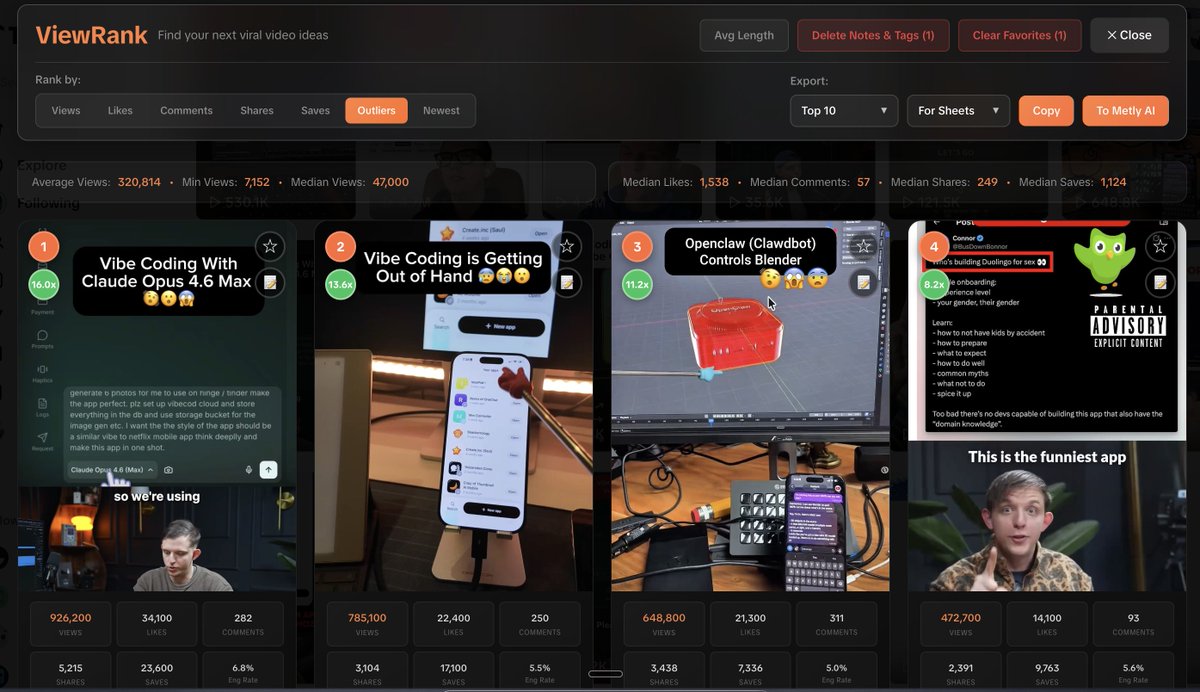Viewport: 1200px width, 692px height.
Task: Click the note icon on the Openclaw Blender card
Action: (864, 283)
